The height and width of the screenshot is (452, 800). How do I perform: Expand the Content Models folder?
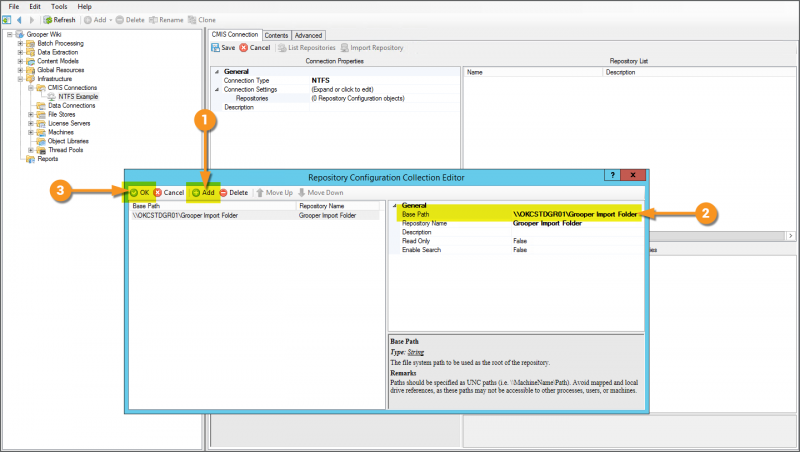tap(20, 61)
